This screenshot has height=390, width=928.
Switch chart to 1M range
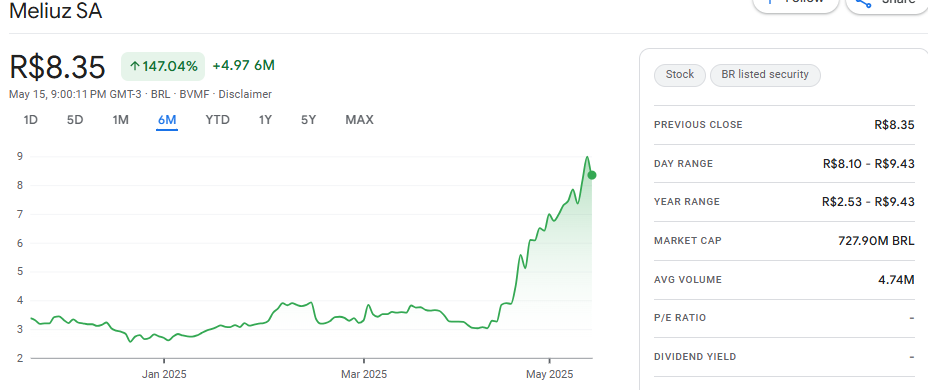pyautogui.click(x=121, y=120)
